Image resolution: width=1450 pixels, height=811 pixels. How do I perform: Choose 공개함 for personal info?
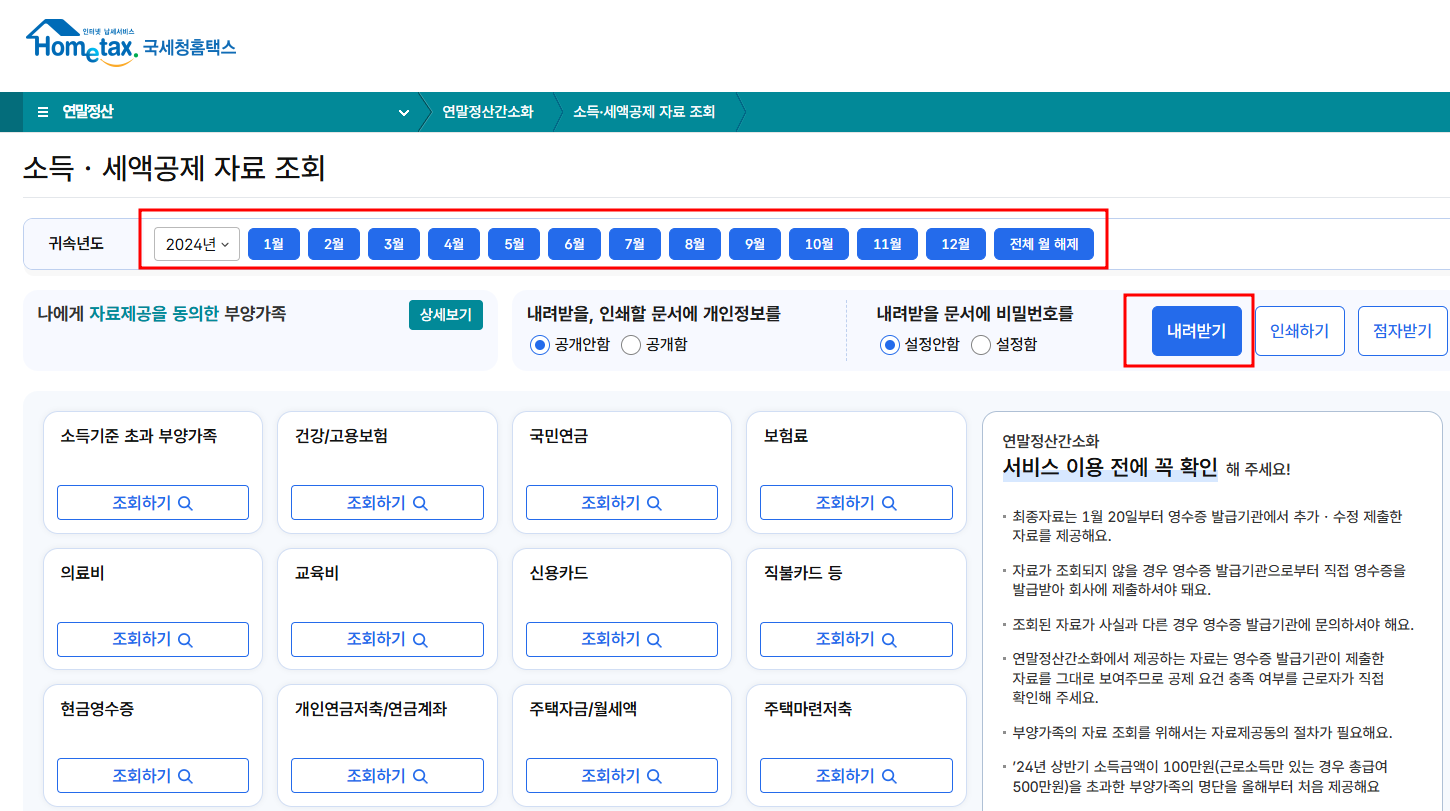654,344
